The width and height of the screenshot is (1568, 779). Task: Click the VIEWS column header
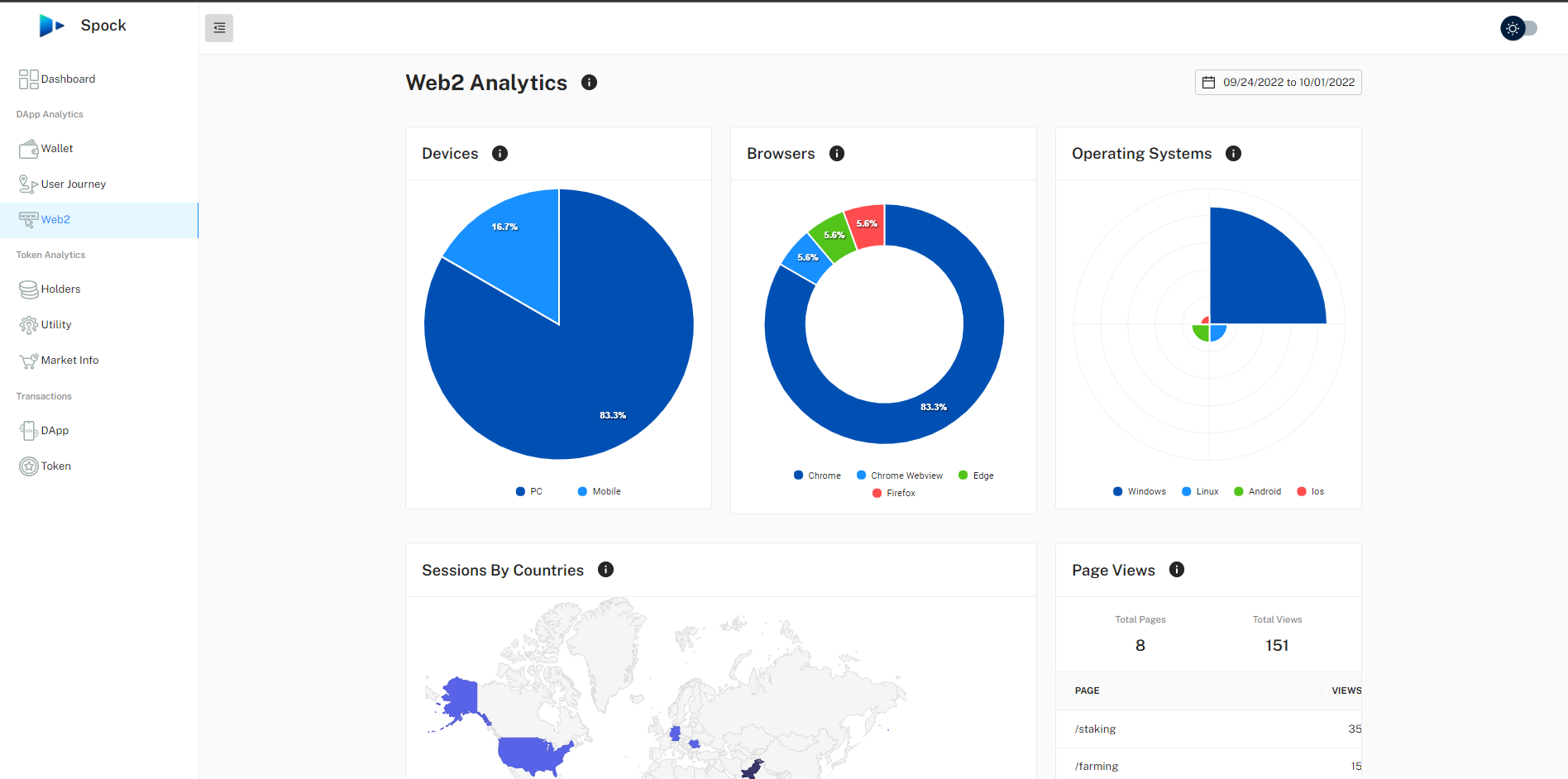tap(1346, 691)
